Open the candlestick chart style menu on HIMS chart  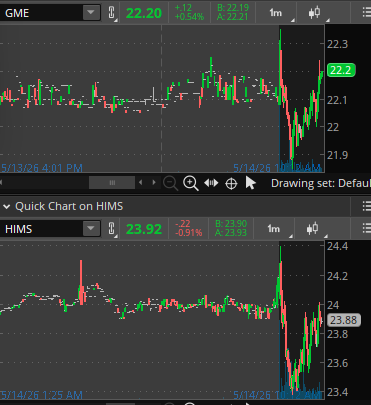(x=313, y=229)
